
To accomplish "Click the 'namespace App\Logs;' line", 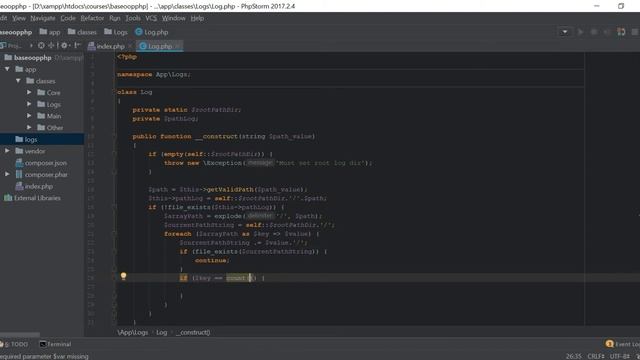I will pyautogui.click(x=154, y=74).
